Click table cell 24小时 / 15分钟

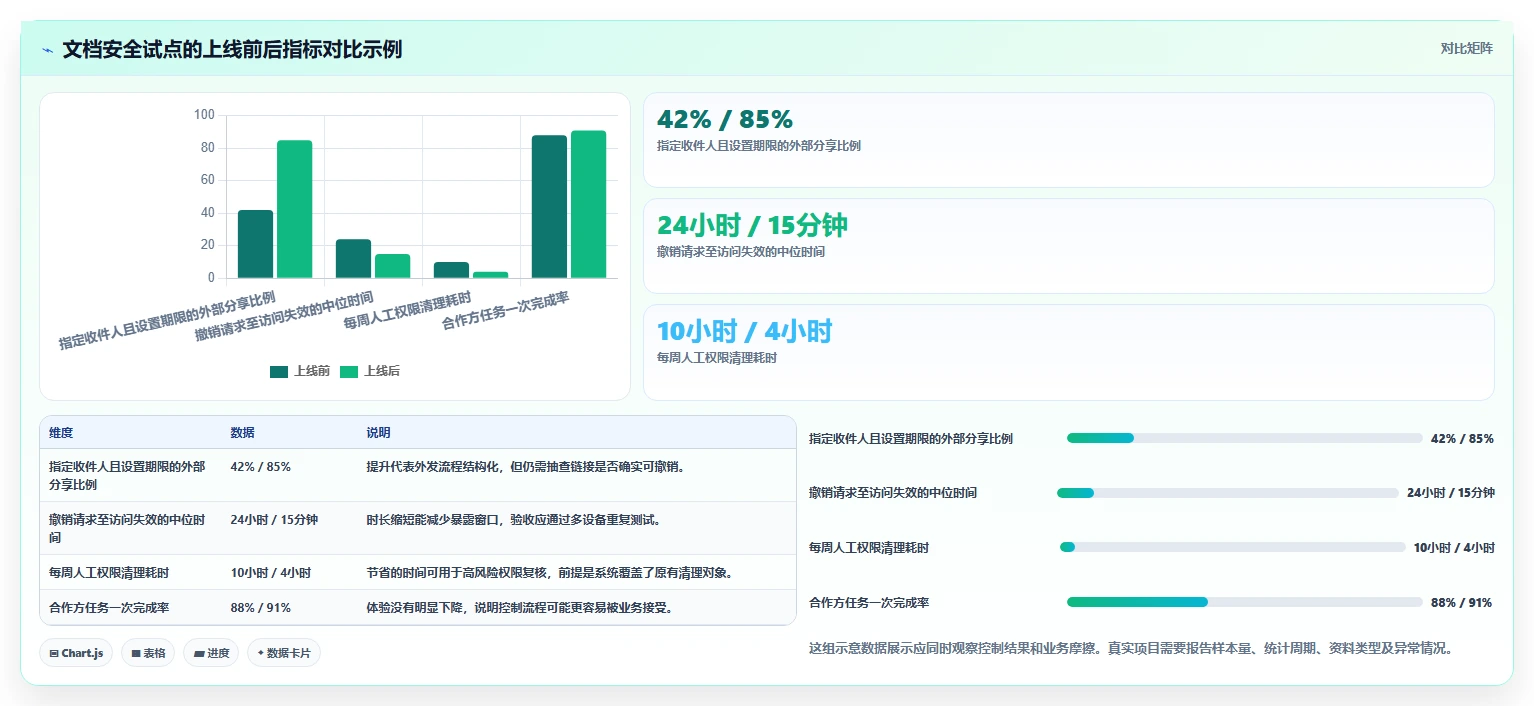274,520
